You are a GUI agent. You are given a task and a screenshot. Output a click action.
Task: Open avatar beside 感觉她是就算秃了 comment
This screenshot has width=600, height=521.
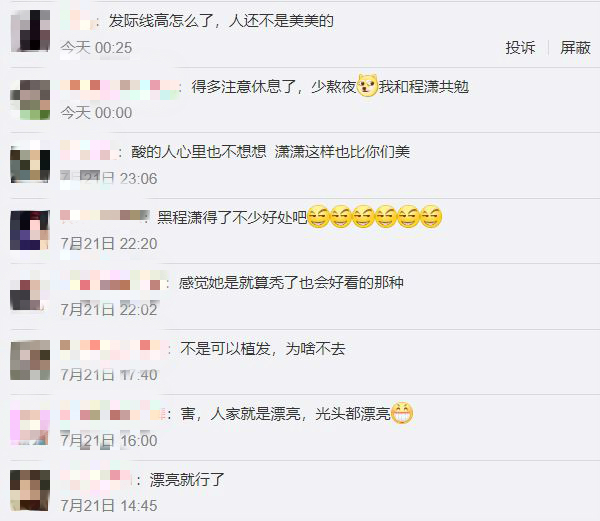[x=30, y=296]
